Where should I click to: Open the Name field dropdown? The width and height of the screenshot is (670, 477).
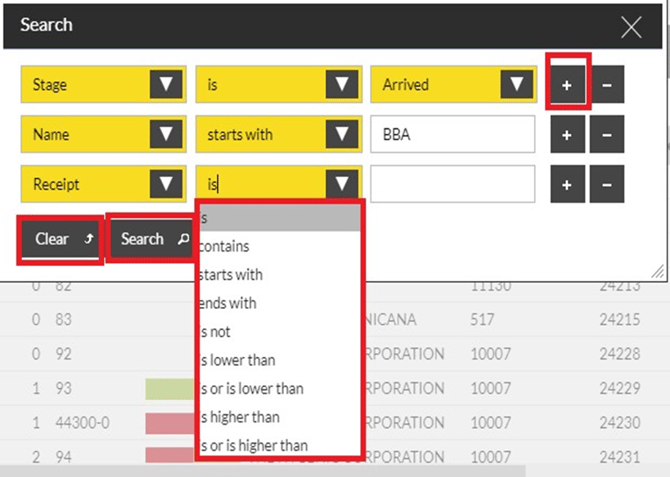(165, 134)
